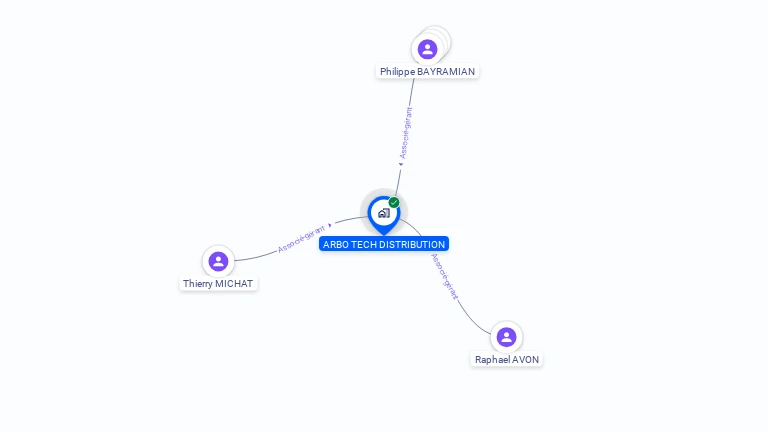Click Raphael AVON's purple person icon

(x=506, y=337)
